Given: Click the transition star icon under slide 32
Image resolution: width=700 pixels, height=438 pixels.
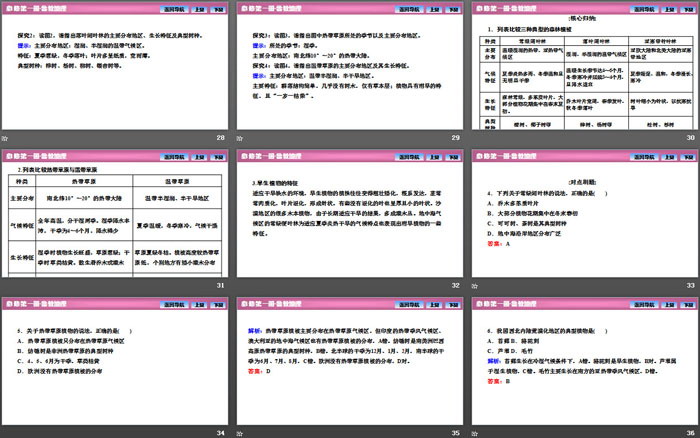Looking at the screenshot, I should pyautogui.click(x=239, y=285).
